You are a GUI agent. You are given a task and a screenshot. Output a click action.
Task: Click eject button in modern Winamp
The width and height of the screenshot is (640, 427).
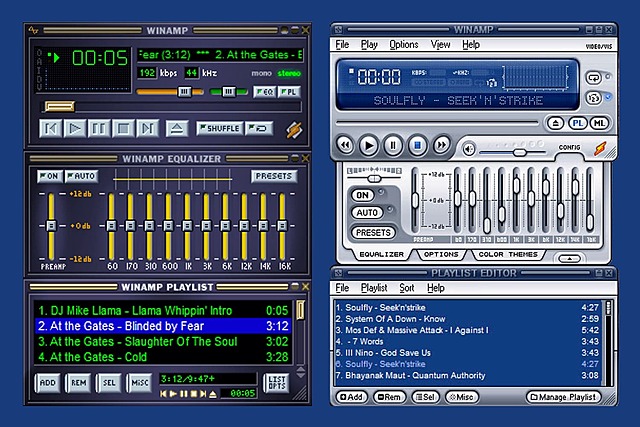click(555, 123)
